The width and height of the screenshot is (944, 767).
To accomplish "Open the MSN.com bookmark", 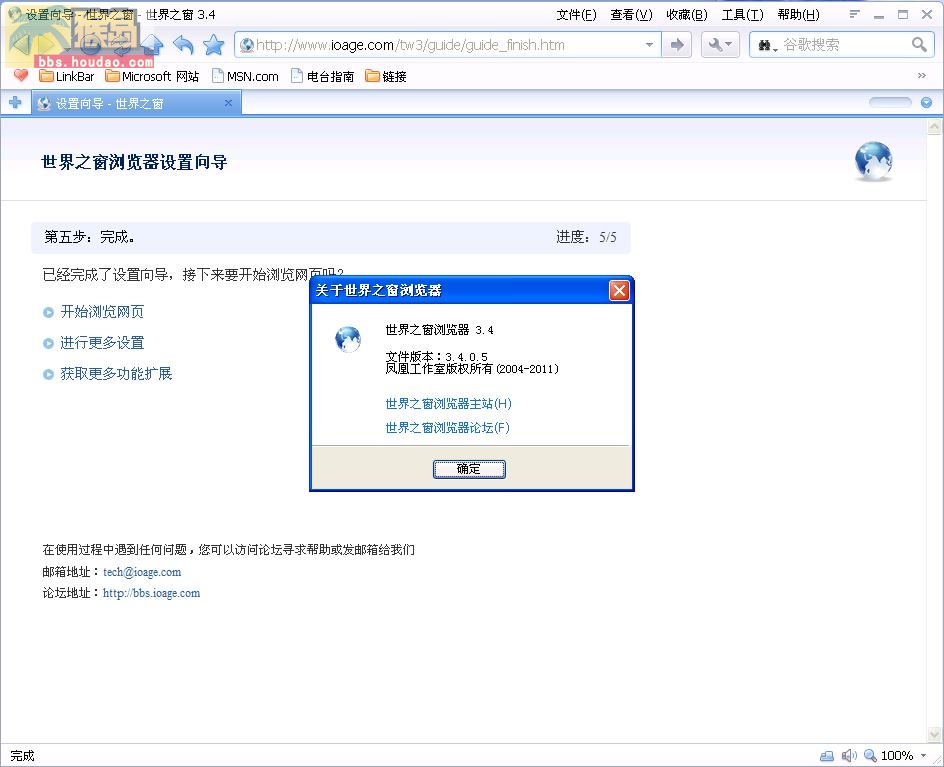I will (x=245, y=76).
